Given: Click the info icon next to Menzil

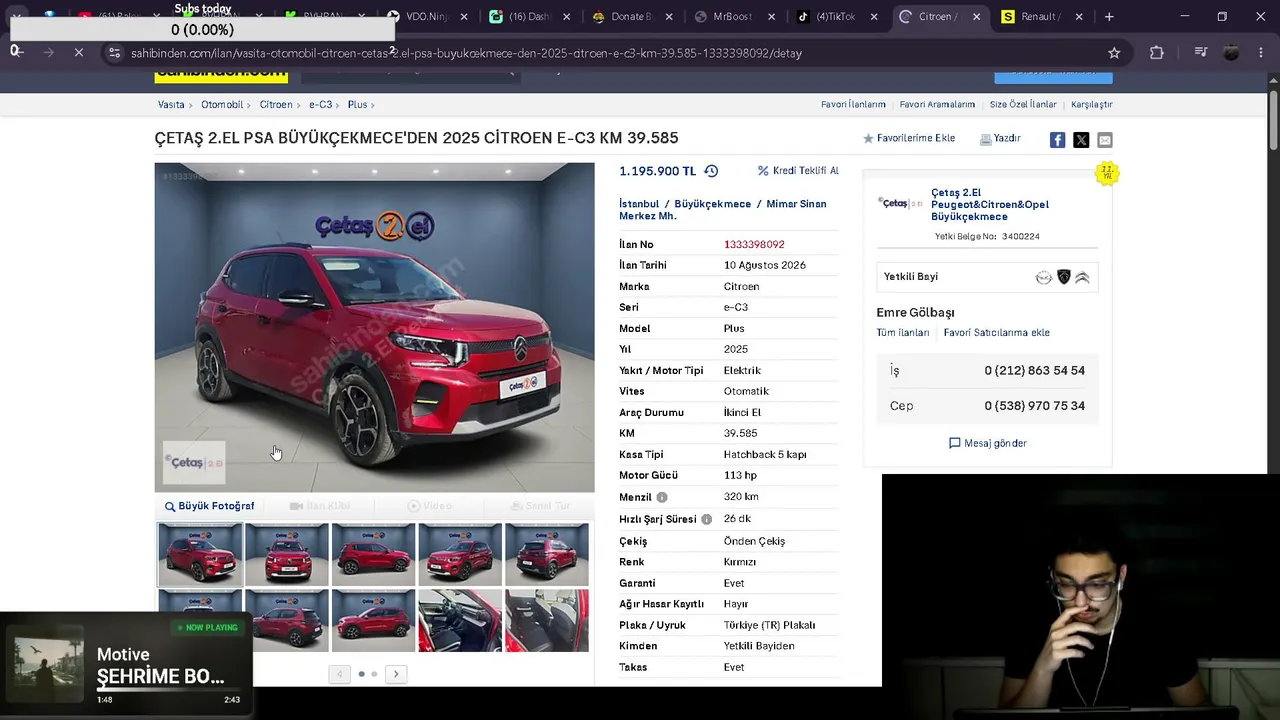Looking at the screenshot, I should pos(662,497).
